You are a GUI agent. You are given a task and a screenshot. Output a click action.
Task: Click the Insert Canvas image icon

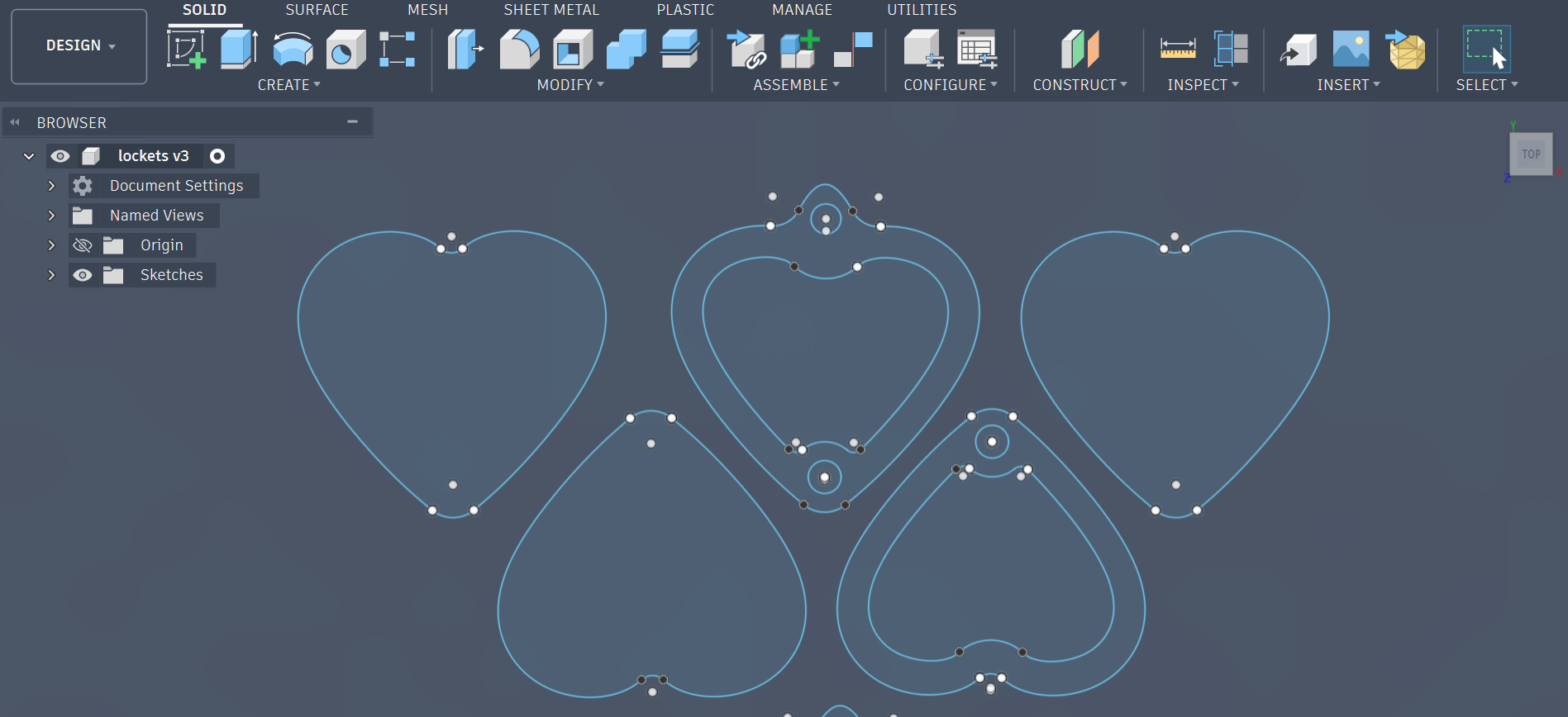tap(1351, 50)
